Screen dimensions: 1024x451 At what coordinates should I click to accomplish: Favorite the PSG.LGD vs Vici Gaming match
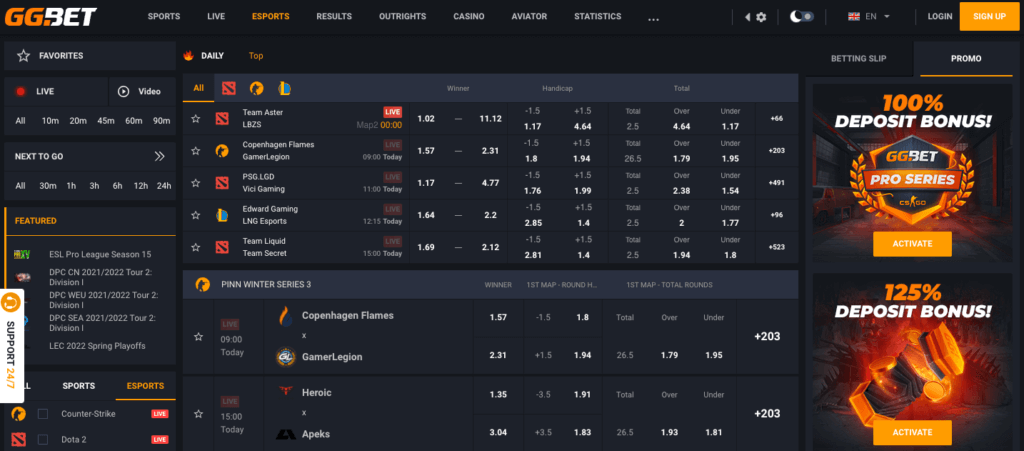click(195, 183)
